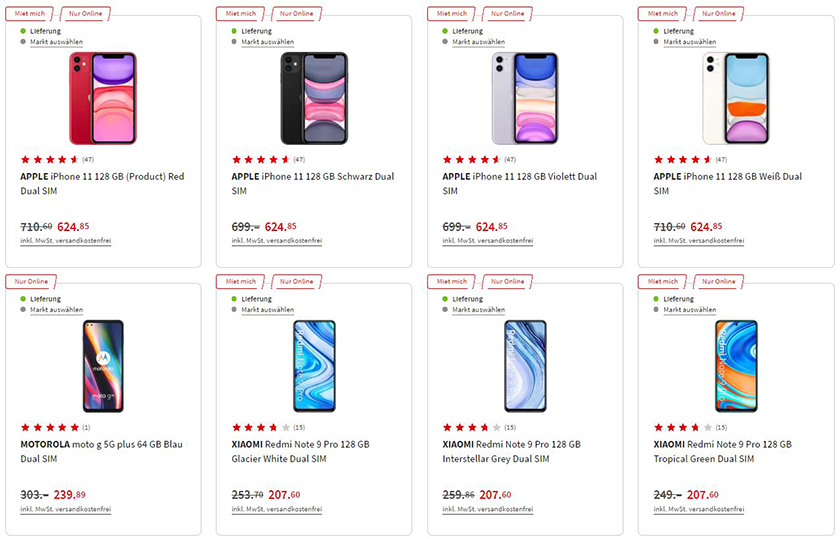Open the Tropical Green Redmi Note image
Screen dimensions: 840x539
pos(735,366)
